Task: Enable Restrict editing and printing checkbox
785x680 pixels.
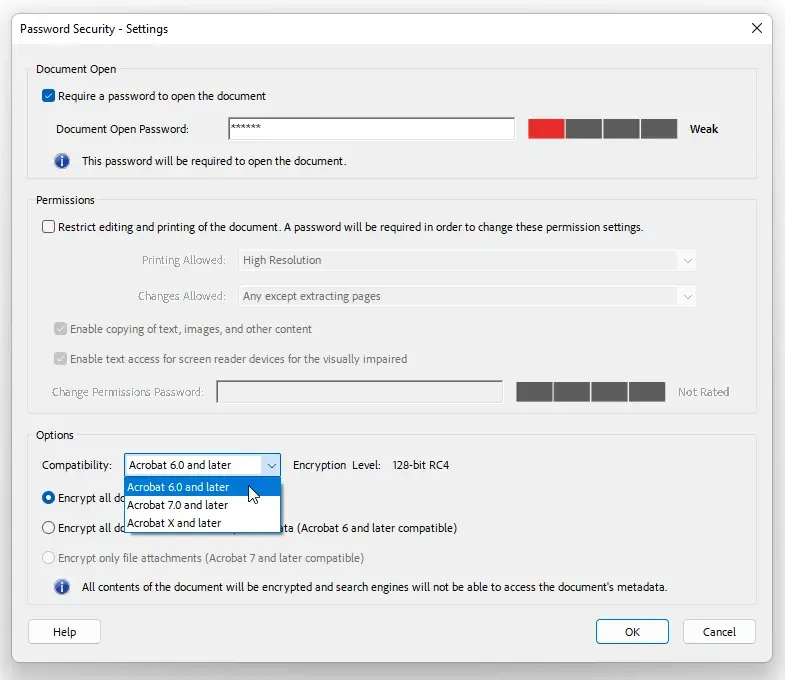Action: (x=49, y=227)
